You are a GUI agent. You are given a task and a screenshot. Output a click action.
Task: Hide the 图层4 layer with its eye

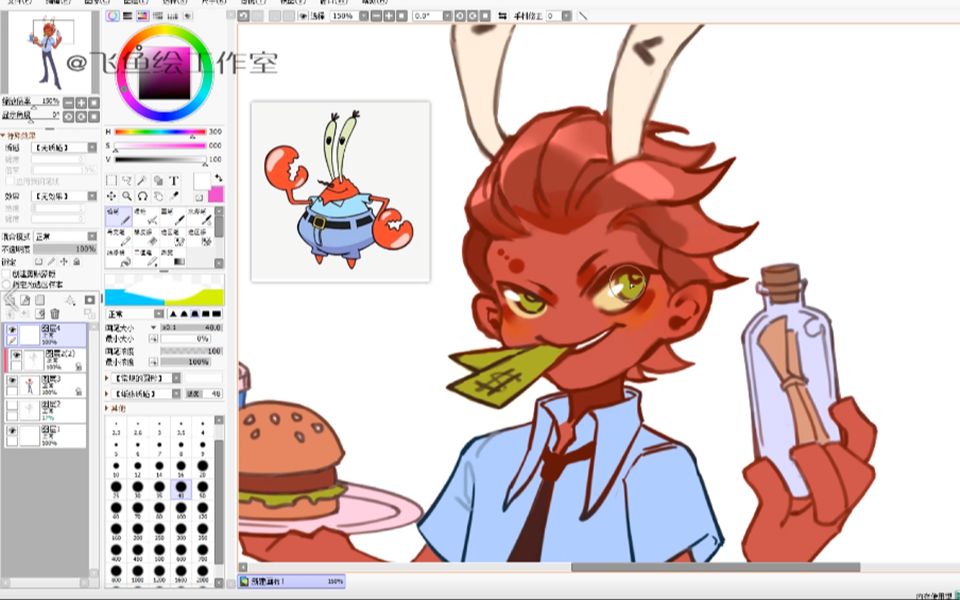coord(11,329)
